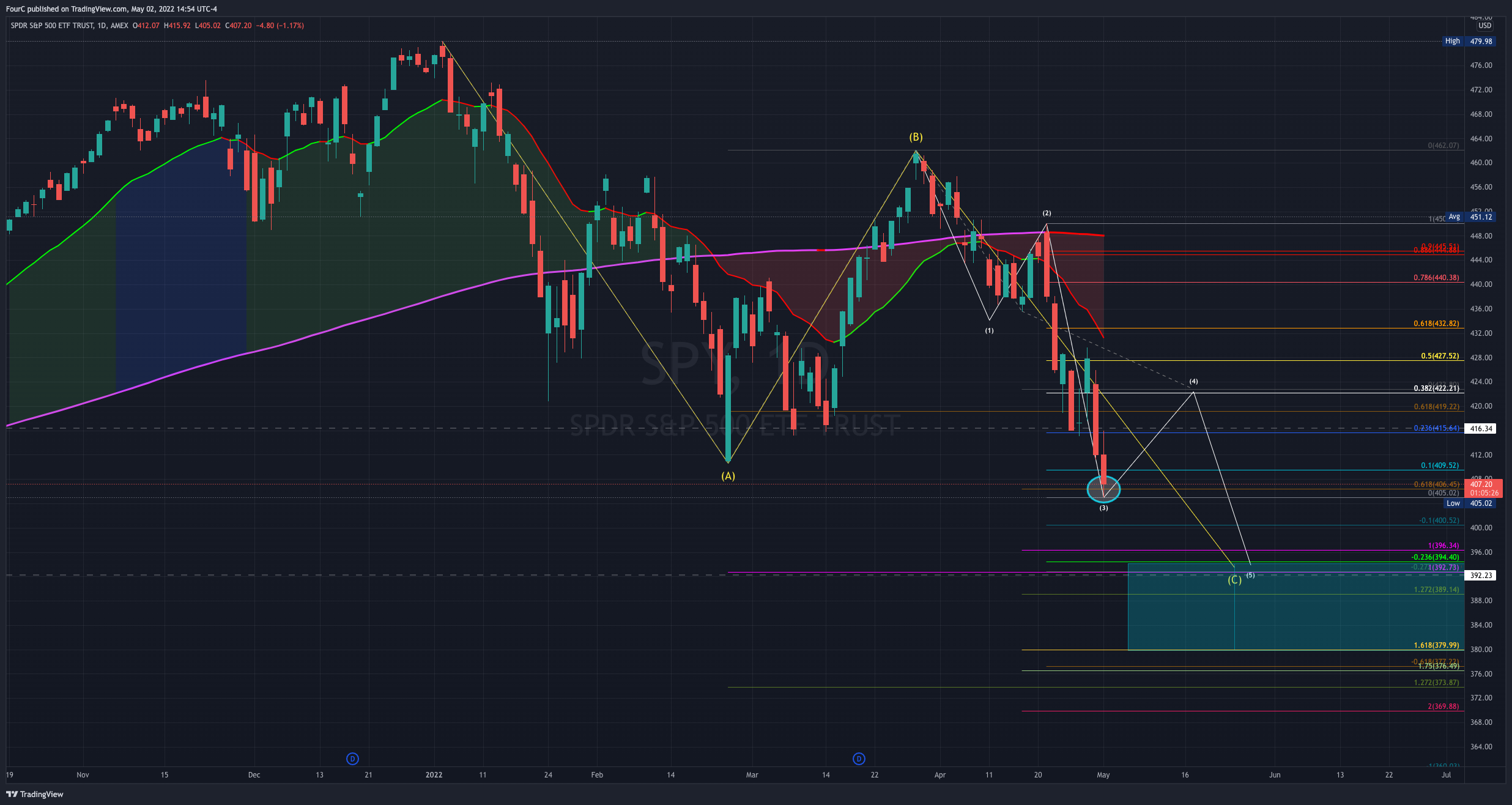This screenshot has width=1512, height=805.
Task: Select the yellow (A) wave label
Action: pyautogui.click(x=728, y=476)
